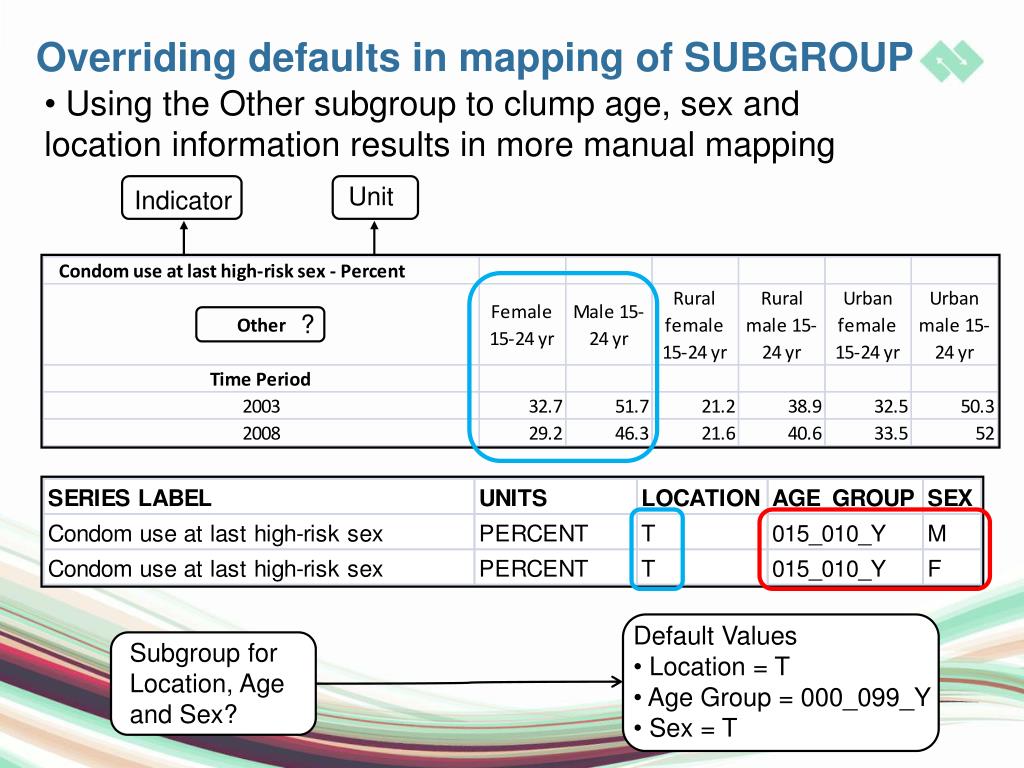Viewport: 1024px width, 768px height.
Task: Select the 'Urban female 15-24 yr' column header
Action: pyautogui.click(x=867, y=325)
